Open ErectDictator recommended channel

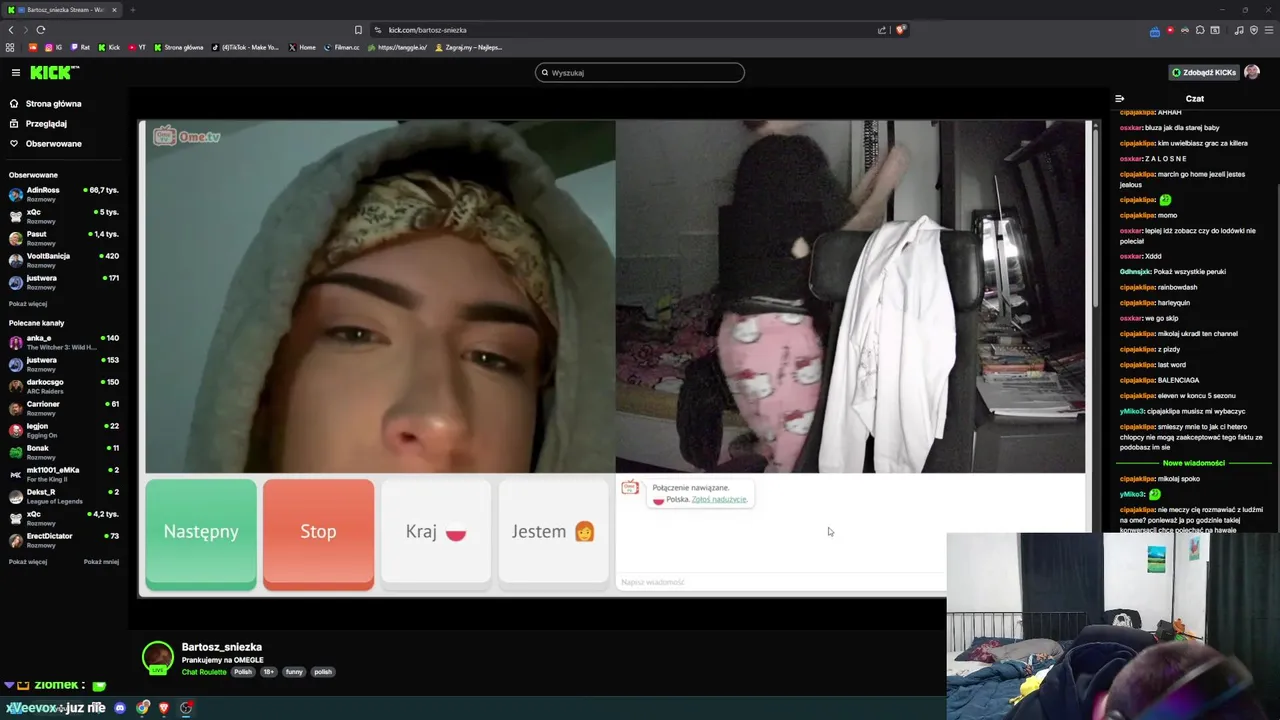64,539
